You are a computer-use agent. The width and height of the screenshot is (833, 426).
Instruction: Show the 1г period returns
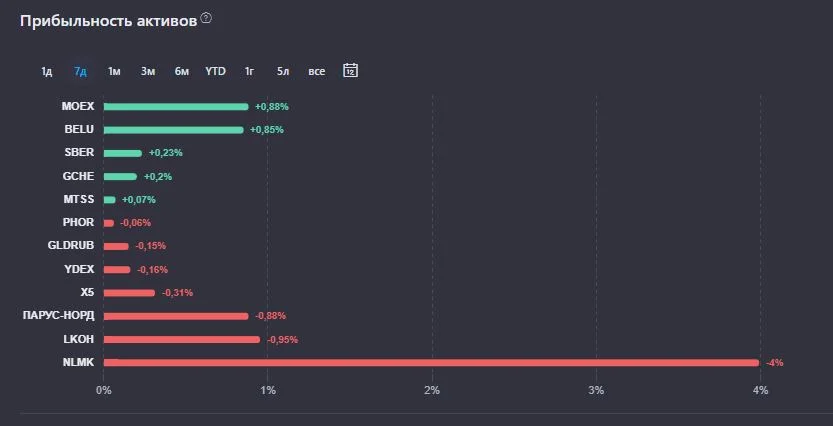[249, 71]
